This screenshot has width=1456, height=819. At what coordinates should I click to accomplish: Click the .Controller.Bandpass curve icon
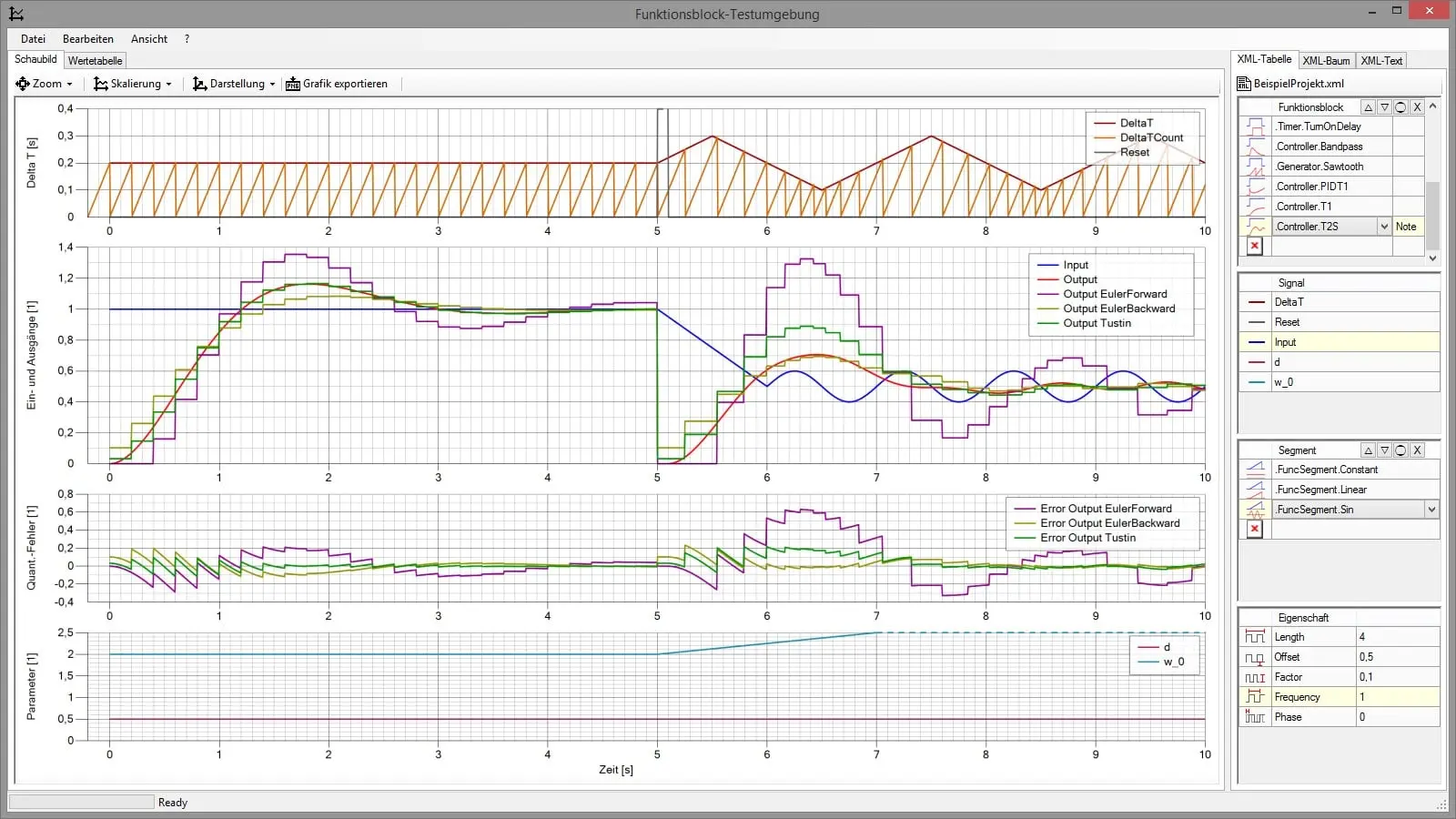[x=1254, y=146]
